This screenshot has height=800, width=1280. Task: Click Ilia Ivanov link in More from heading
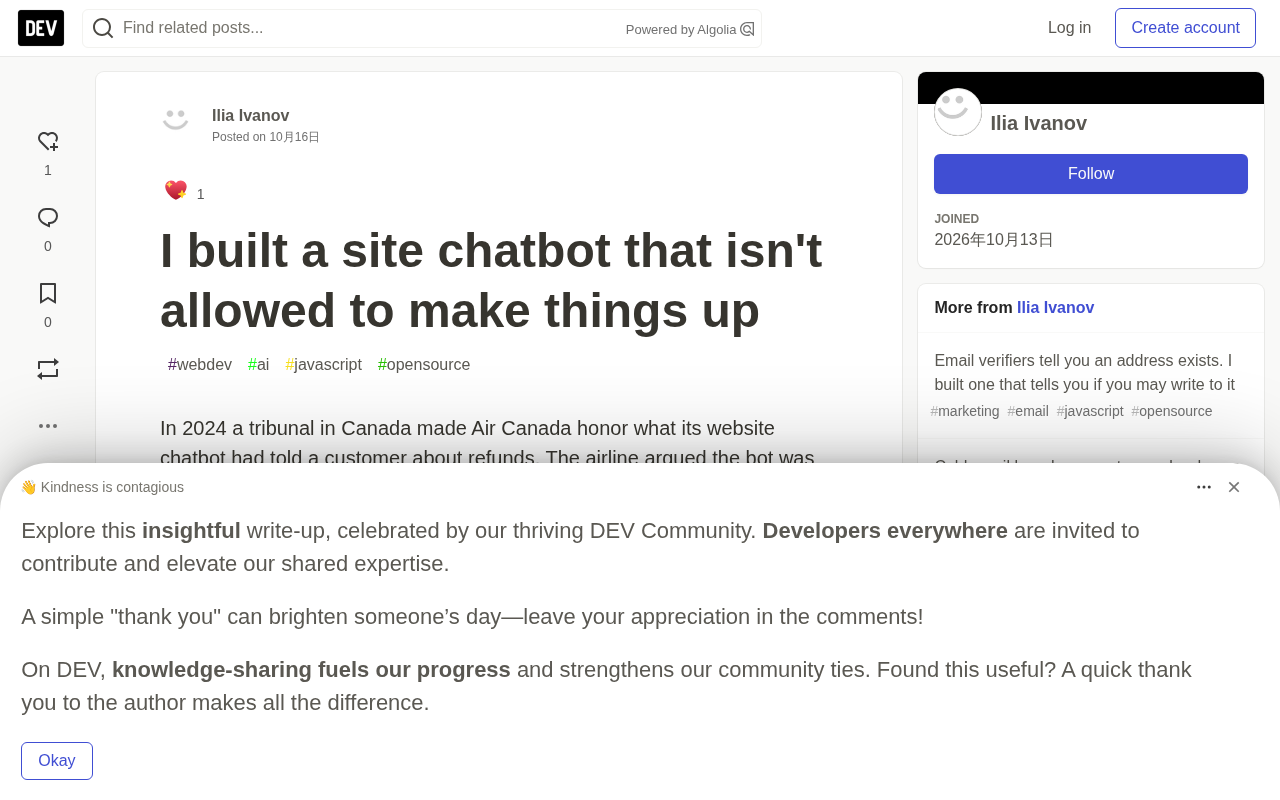[1055, 308]
